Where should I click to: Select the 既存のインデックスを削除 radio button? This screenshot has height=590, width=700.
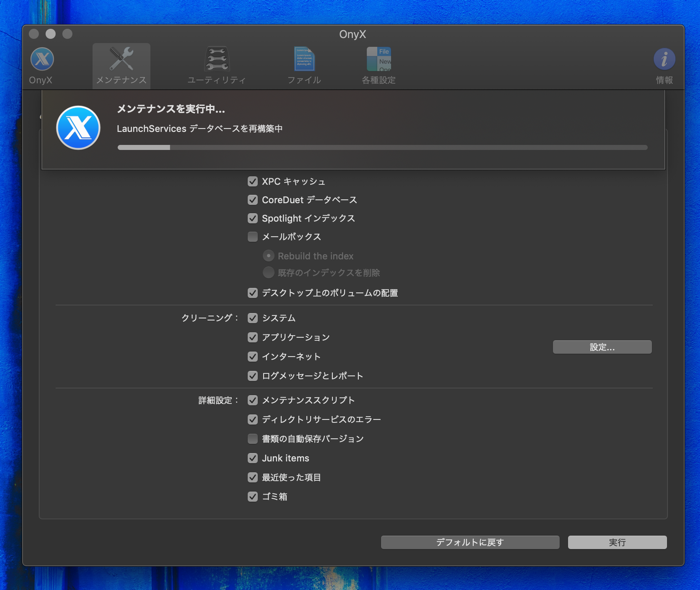click(x=268, y=272)
